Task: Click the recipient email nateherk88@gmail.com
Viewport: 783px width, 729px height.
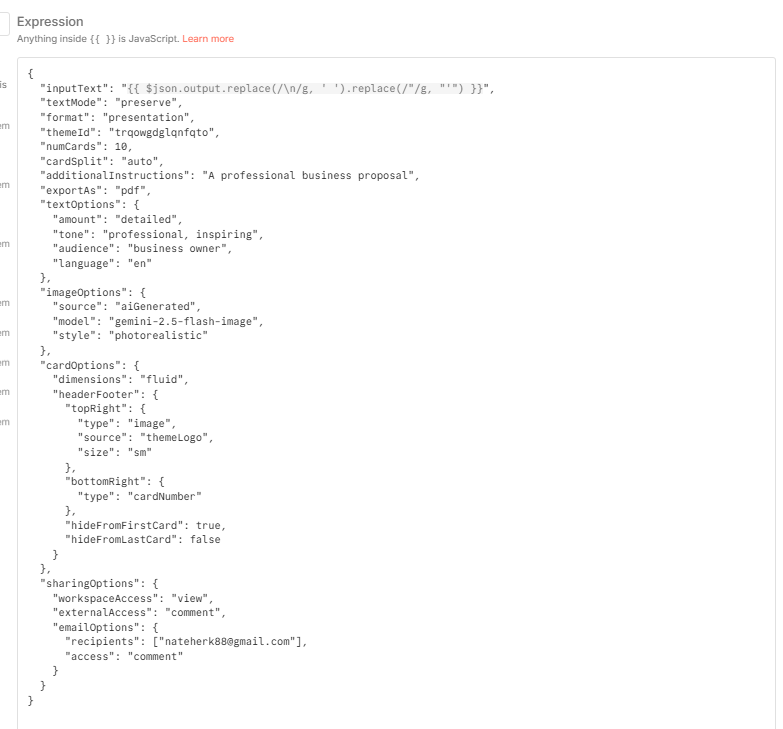Action: click(227, 642)
